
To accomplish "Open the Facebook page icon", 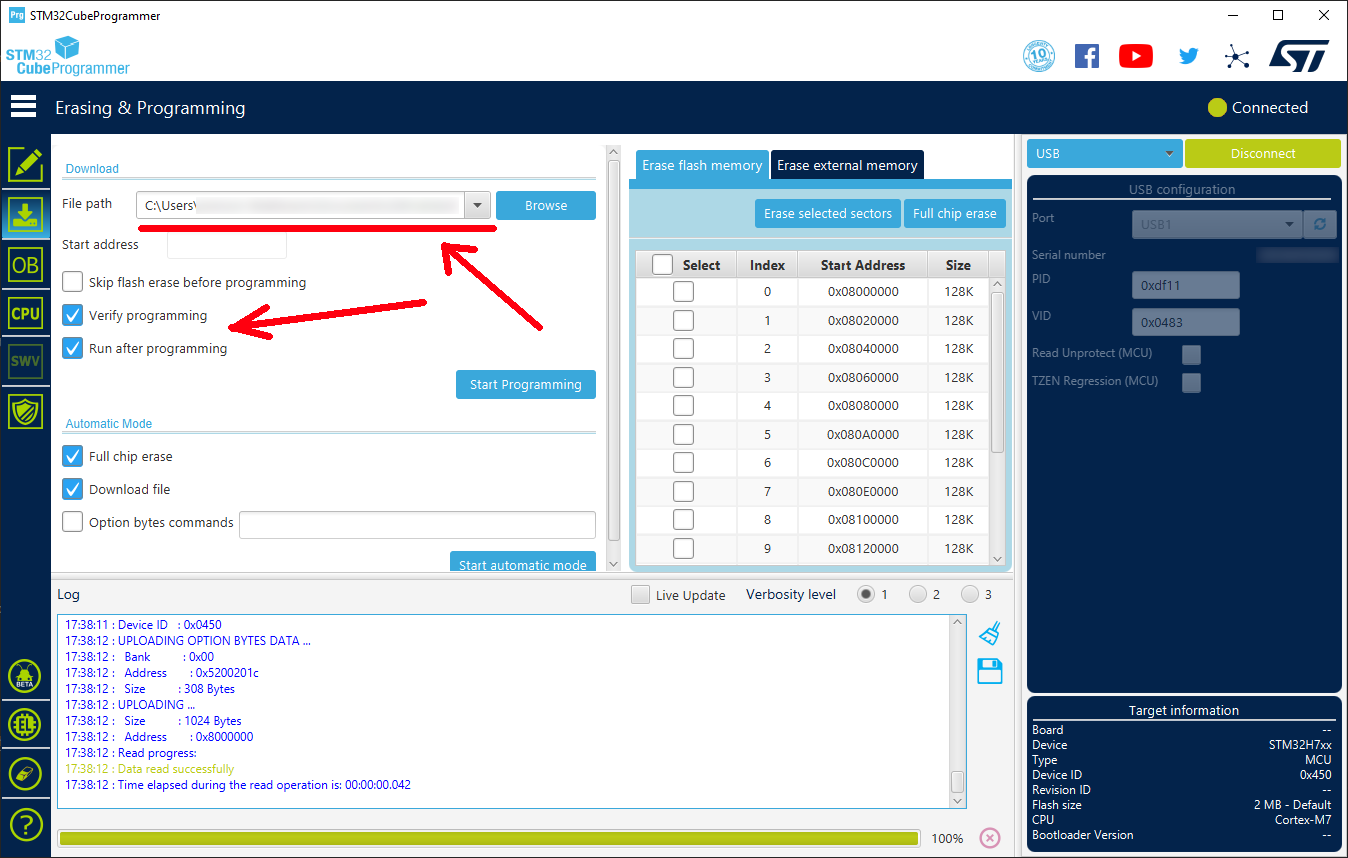I will pyautogui.click(x=1087, y=56).
